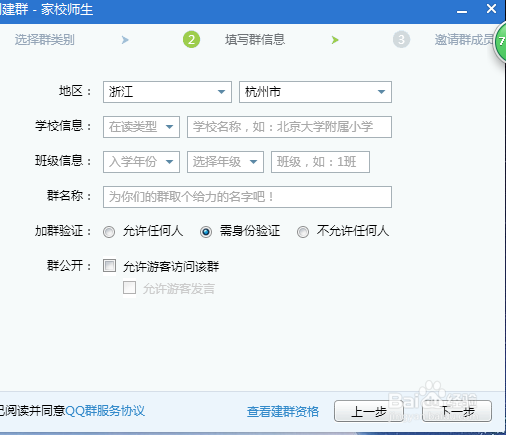Image resolution: width=506 pixels, height=435 pixels.
Task: Open the 查看建群资格 link
Action: [x=283, y=412]
